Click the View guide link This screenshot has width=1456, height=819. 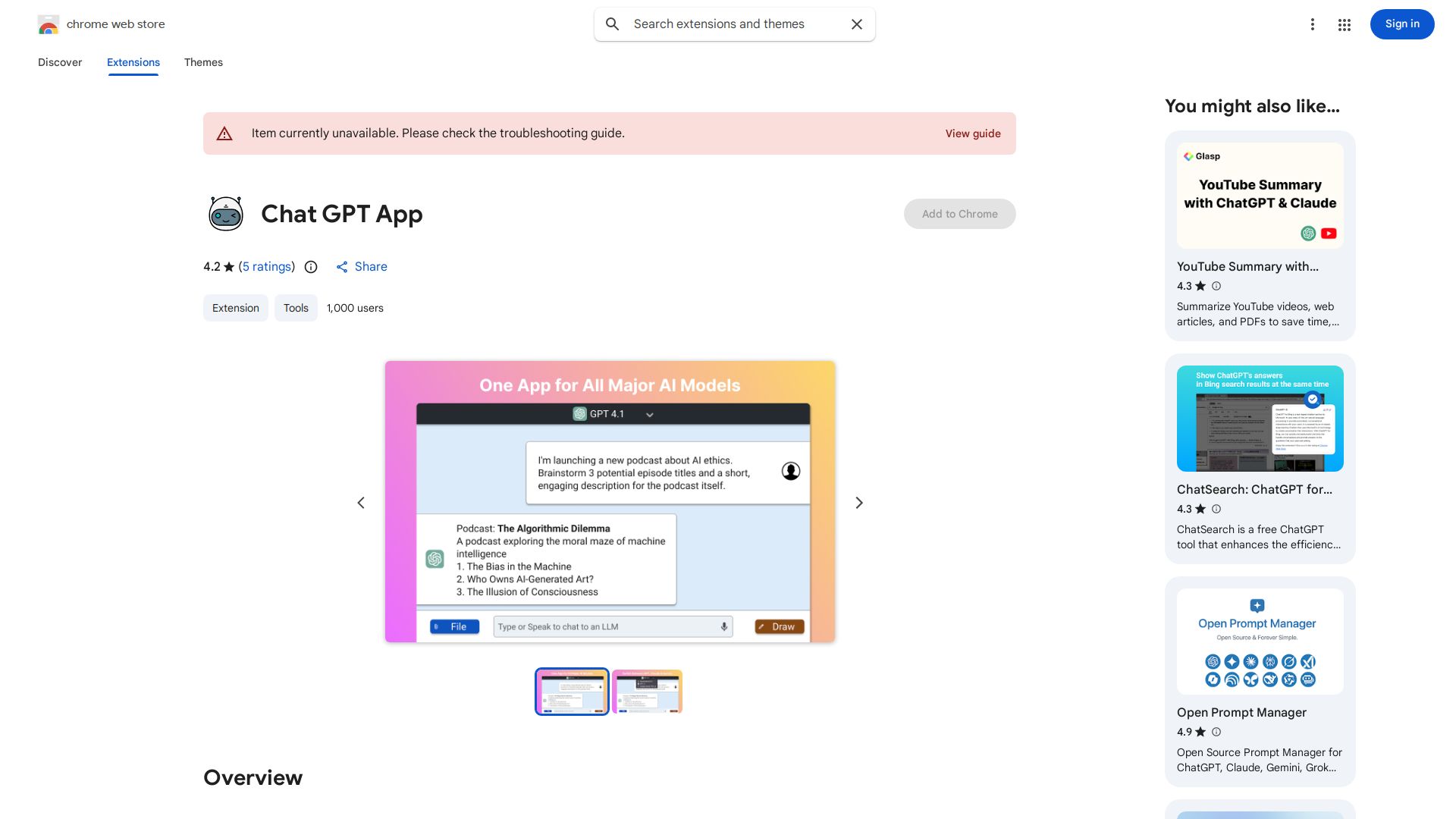tap(972, 133)
